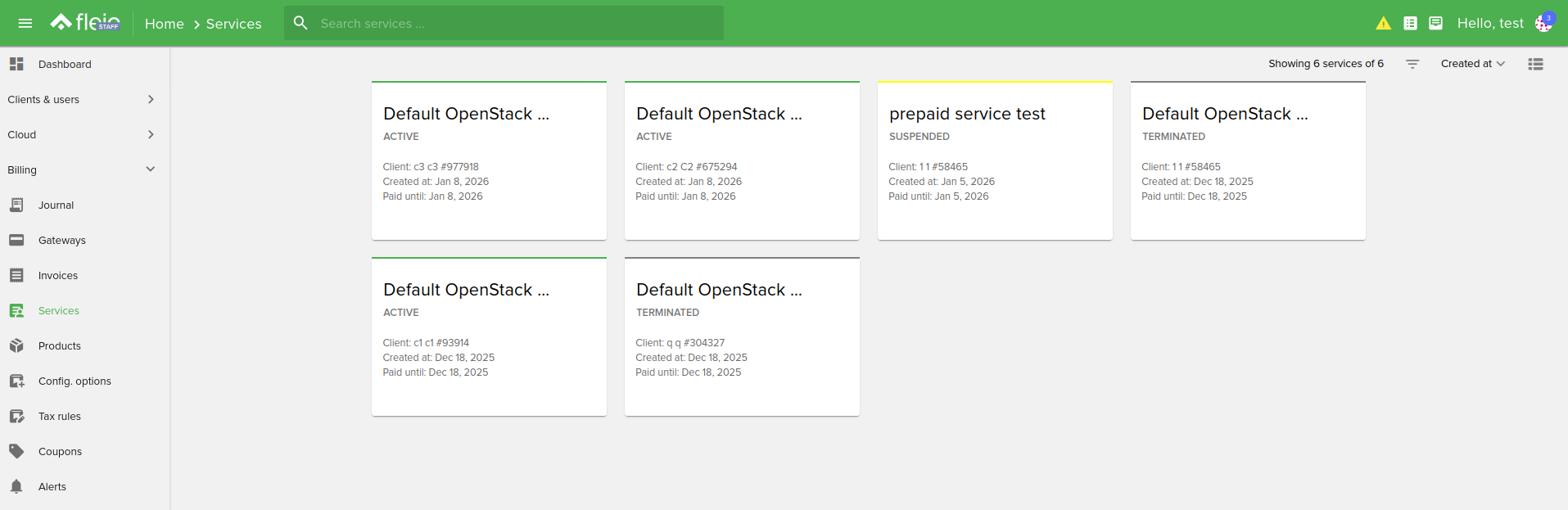Screen dimensions: 1568x510
Task: Select Tax rules menu item
Action: tap(60, 417)
